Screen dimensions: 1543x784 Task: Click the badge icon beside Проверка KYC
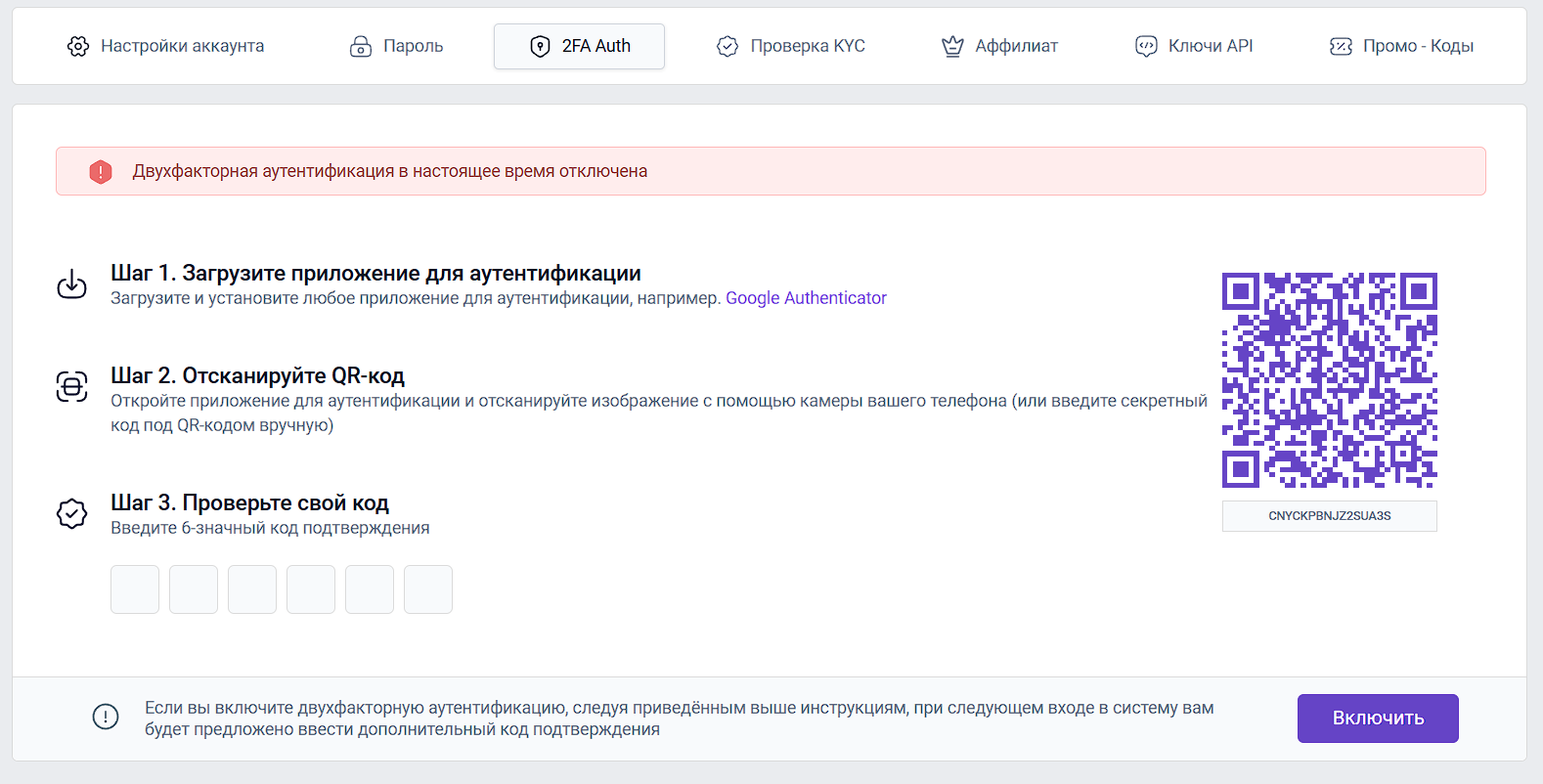click(727, 46)
